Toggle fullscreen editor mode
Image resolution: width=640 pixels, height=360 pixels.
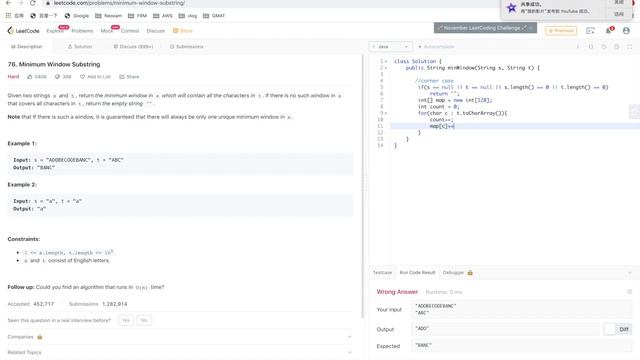click(630, 47)
